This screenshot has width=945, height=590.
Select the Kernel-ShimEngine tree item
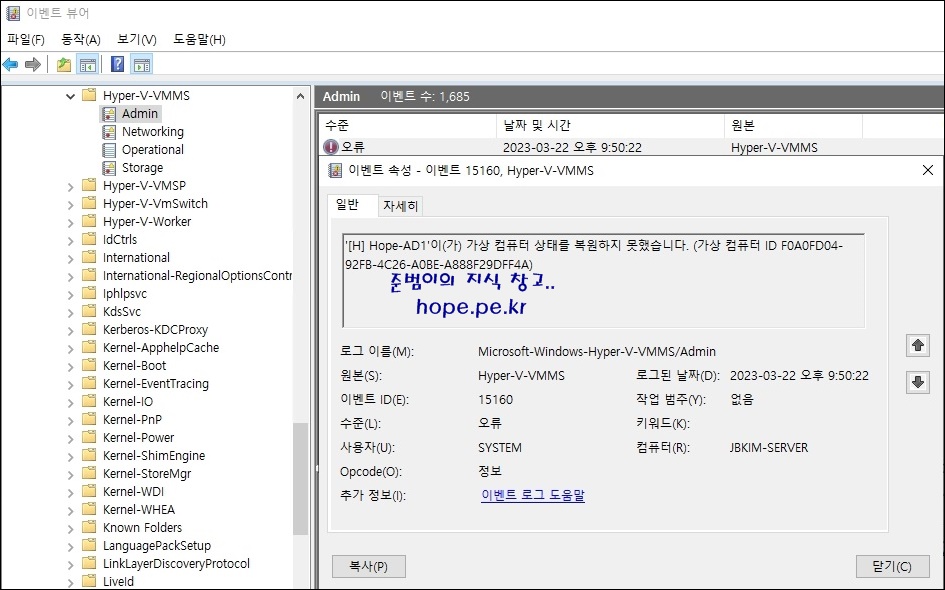(154, 456)
